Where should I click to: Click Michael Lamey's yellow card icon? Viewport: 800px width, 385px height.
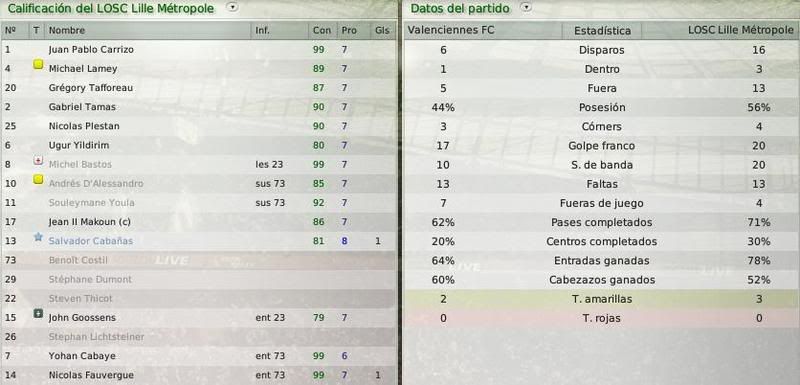tap(38, 65)
